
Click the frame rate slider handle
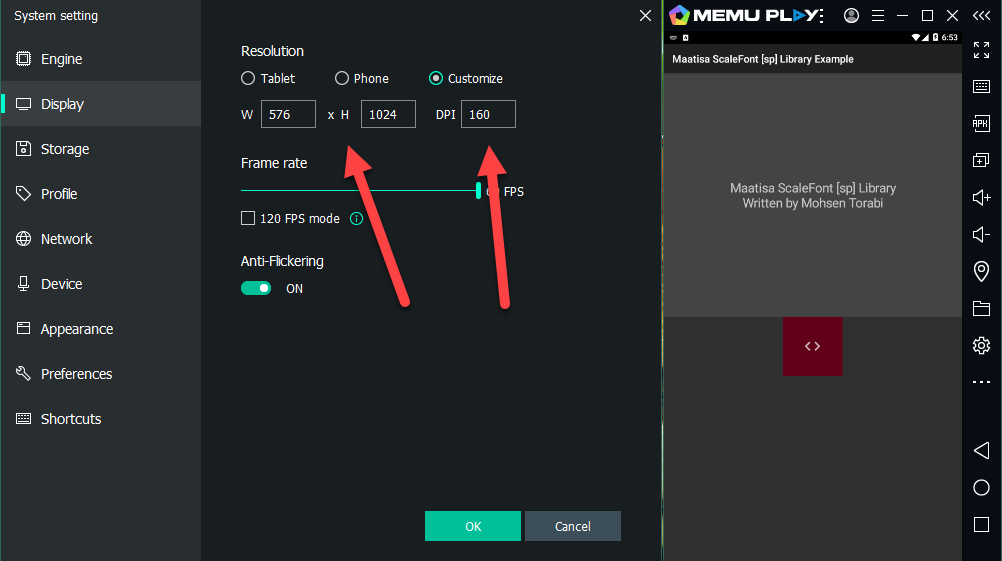point(479,190)
